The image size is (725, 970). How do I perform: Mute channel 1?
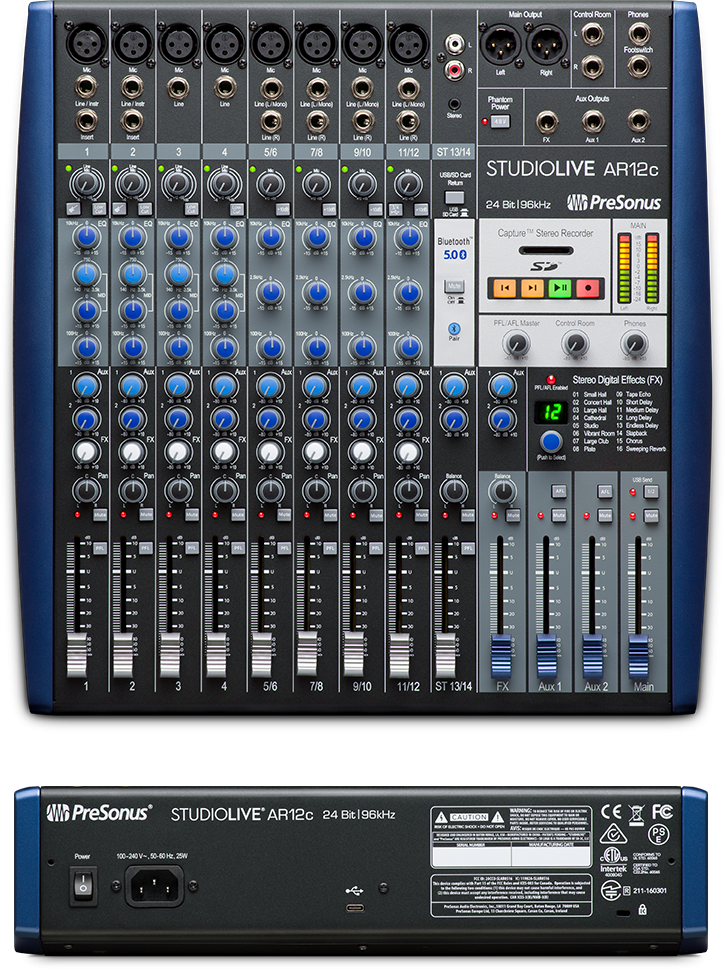click(x=100, y=514)
